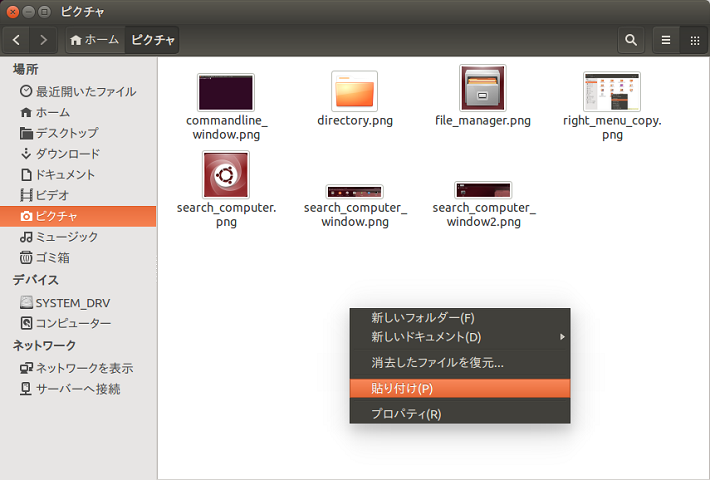Screen dimensions: 710x480
Task: Open ミュージック in the sidebar
Action: click(78, 237)
